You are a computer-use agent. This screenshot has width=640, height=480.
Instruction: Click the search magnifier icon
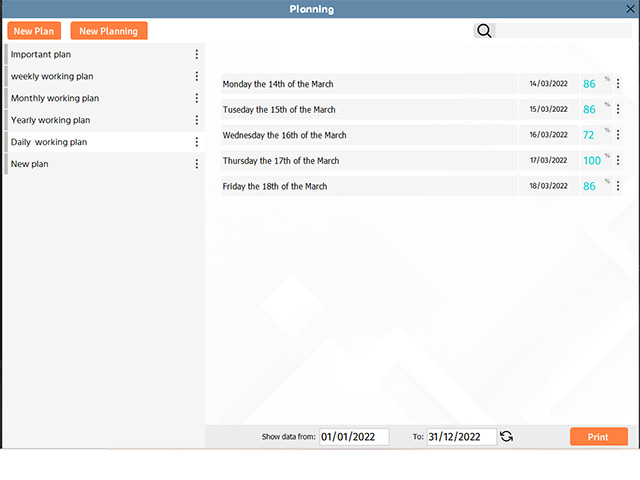pos(484,31)
